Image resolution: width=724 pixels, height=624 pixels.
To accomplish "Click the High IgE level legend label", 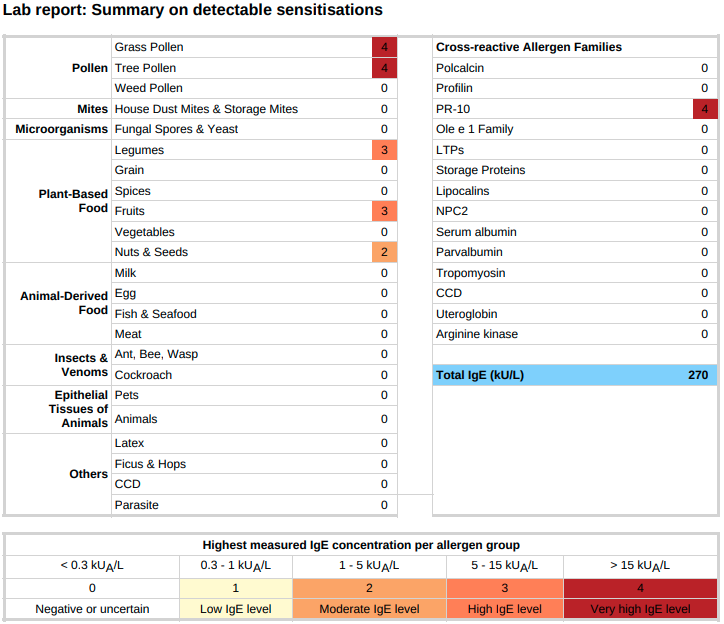I will coord(504,609).
